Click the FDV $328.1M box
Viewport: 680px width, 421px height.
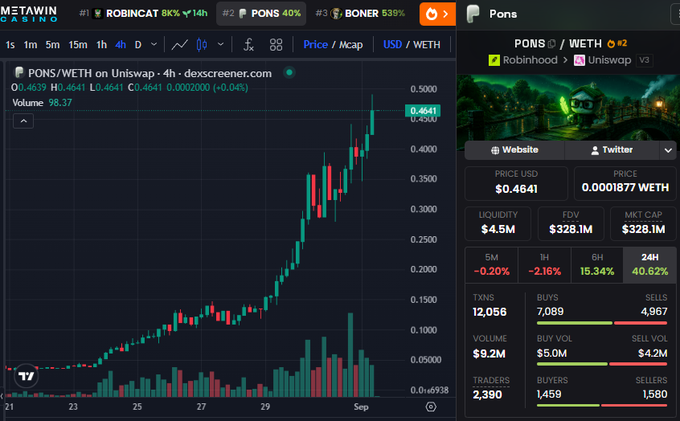571,223
